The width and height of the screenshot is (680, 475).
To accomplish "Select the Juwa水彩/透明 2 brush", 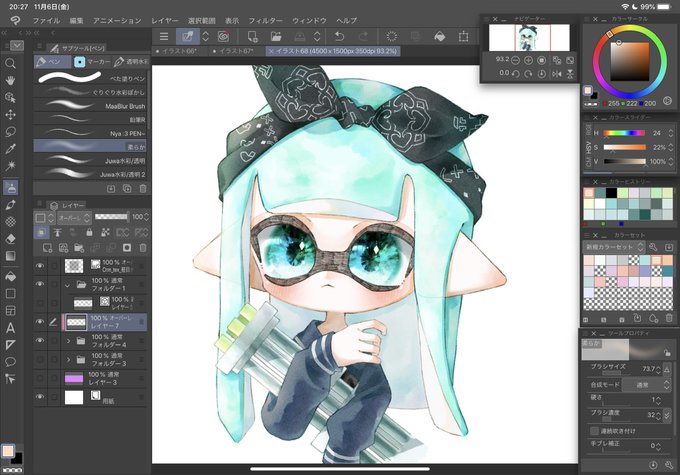I will (90, 174).
